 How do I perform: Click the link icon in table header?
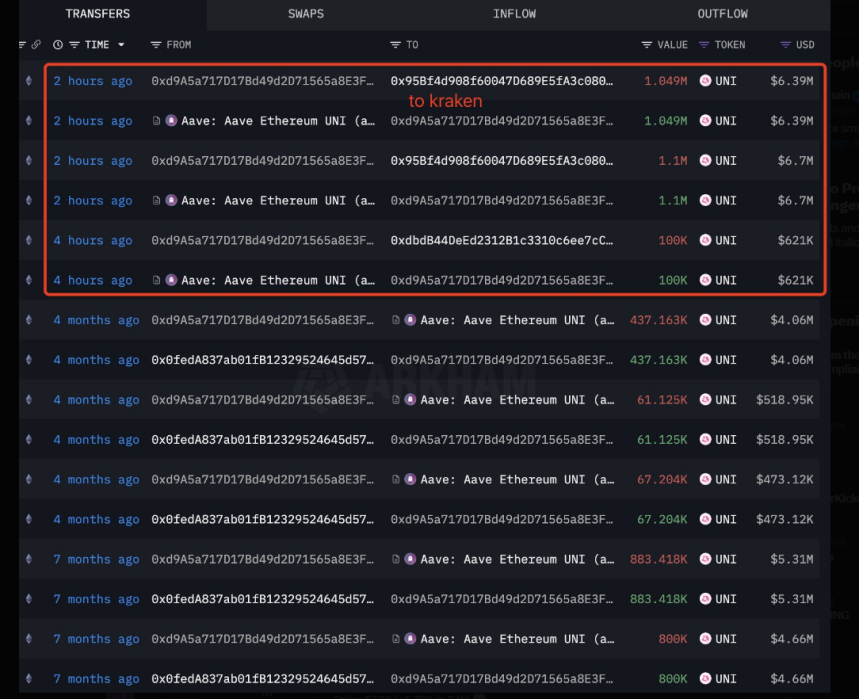tap(36, 45)
